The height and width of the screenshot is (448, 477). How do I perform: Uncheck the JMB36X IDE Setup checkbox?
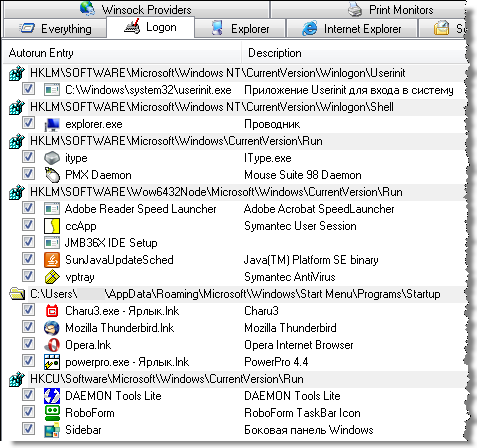(28, 242)
